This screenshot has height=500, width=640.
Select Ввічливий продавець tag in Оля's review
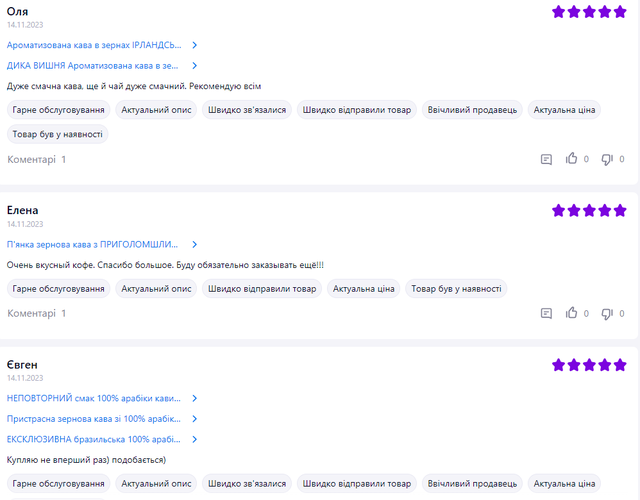pos(472,109)
